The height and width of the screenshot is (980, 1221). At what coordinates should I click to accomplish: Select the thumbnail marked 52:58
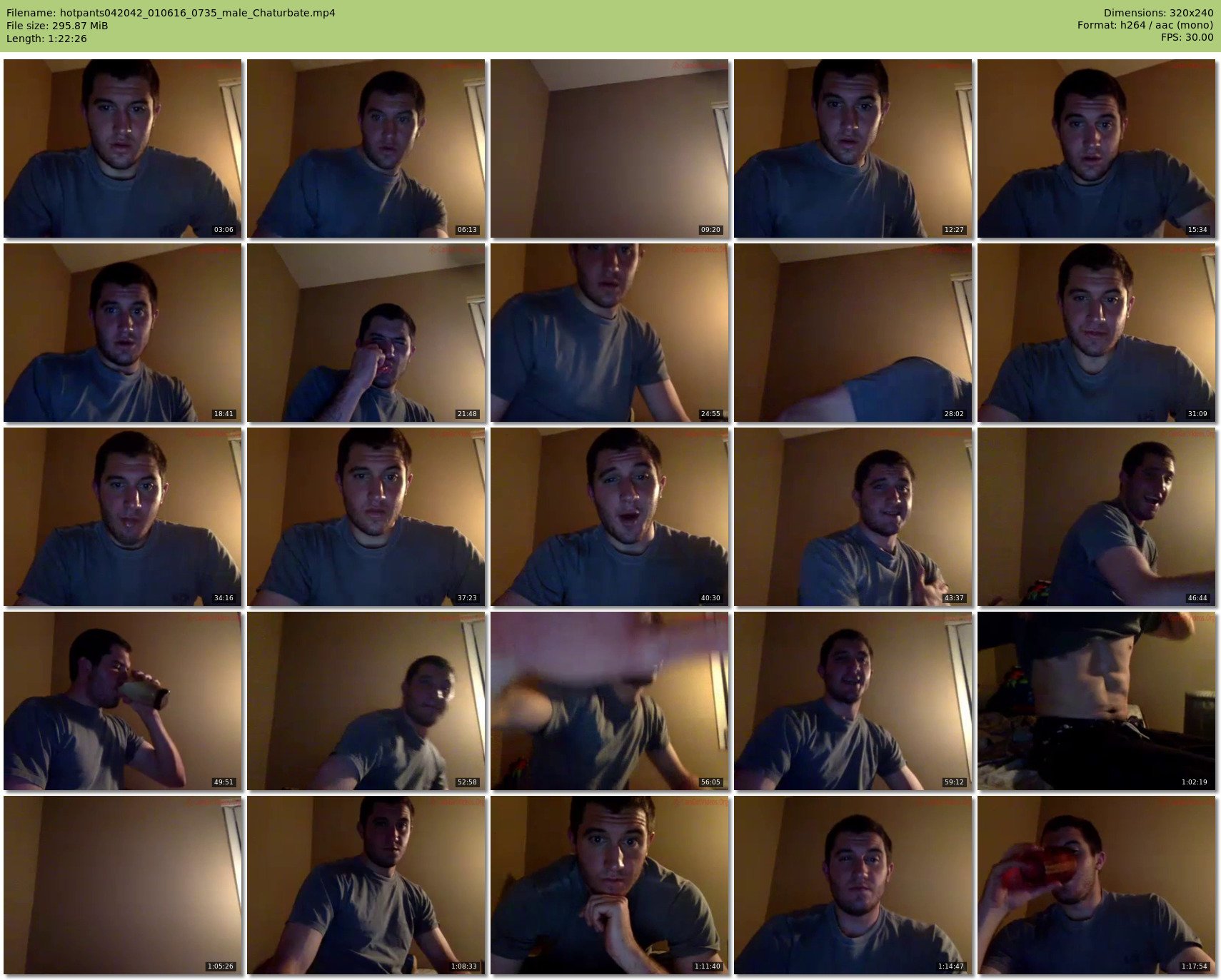pos(366,701)
